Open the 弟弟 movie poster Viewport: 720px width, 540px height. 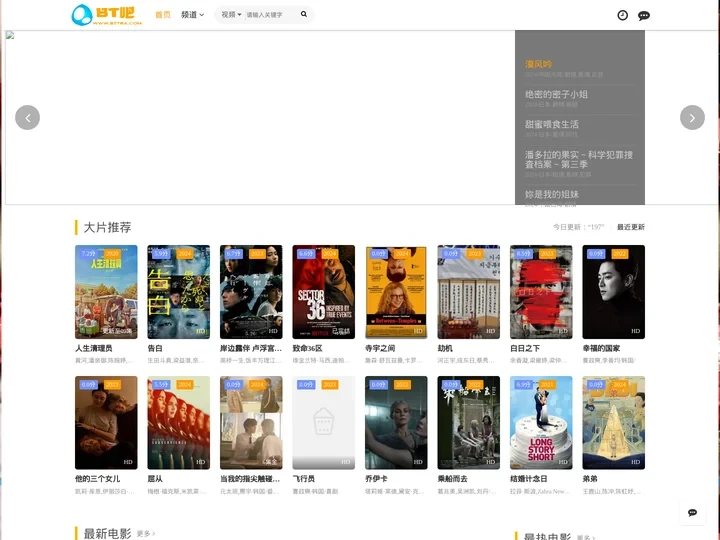[x=613, y=422]
